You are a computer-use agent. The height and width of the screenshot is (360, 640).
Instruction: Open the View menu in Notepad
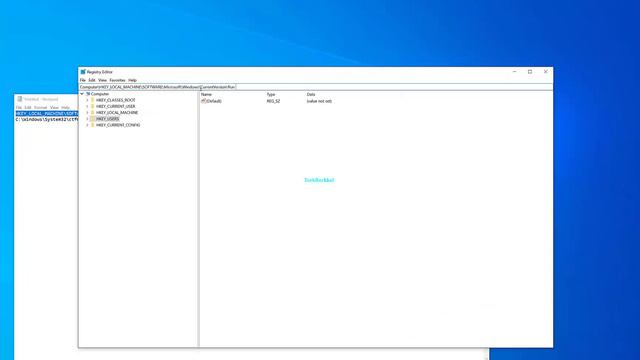54,107
